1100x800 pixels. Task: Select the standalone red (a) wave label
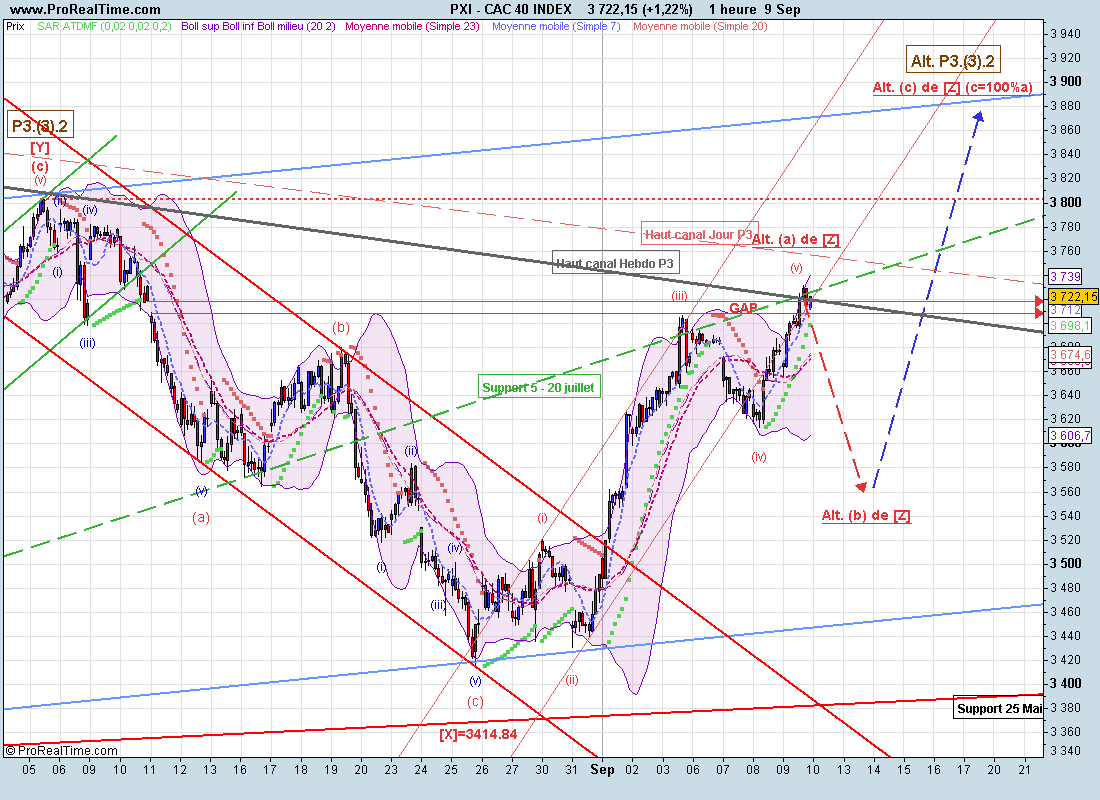pyautogui.click(x=201, y=518)
